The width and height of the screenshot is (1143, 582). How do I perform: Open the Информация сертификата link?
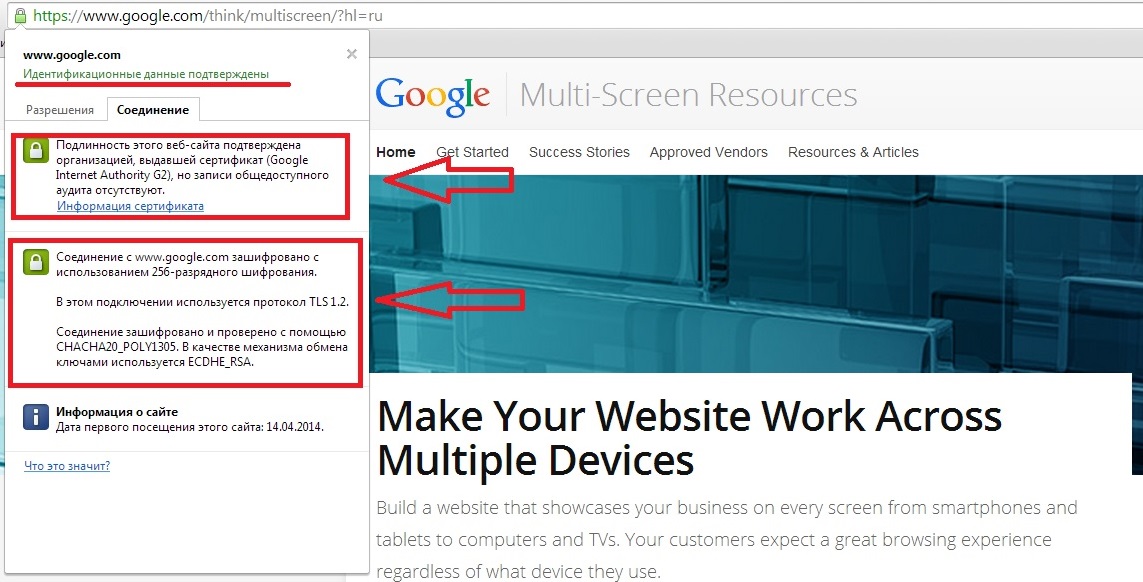[x=130, y=206]
